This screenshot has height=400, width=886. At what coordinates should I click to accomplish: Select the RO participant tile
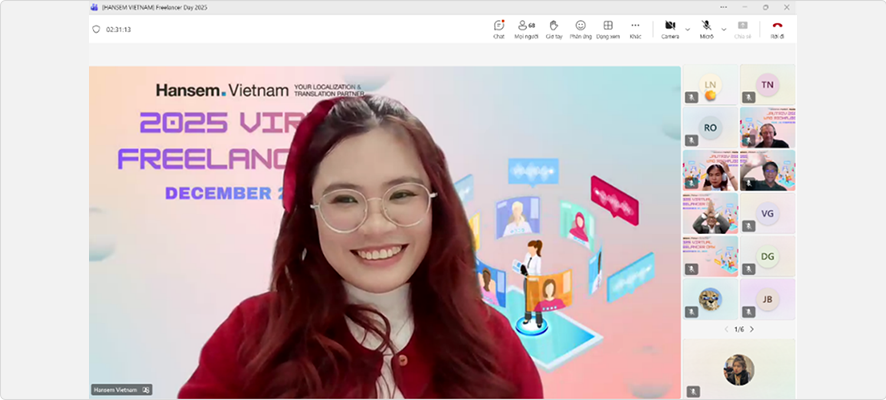point(710,127)
